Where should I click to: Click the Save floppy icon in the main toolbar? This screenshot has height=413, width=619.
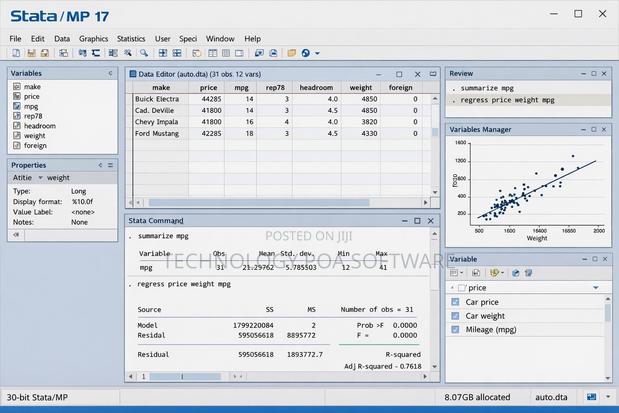pos(31,53)
